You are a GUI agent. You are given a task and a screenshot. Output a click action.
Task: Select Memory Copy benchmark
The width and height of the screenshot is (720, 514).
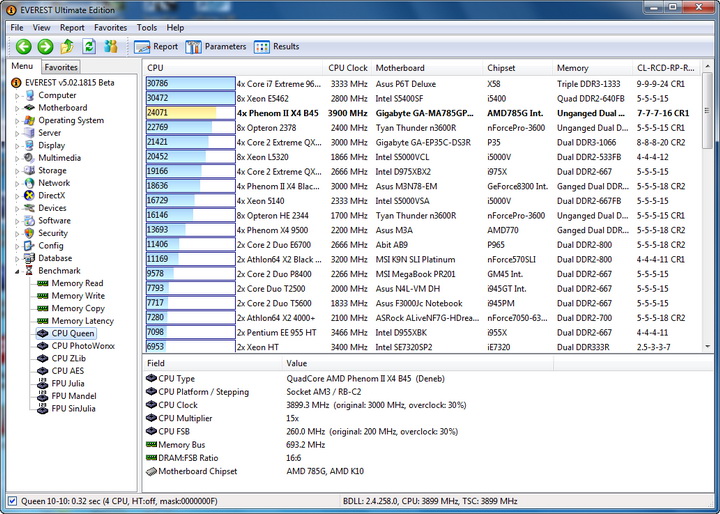(78, 308)
